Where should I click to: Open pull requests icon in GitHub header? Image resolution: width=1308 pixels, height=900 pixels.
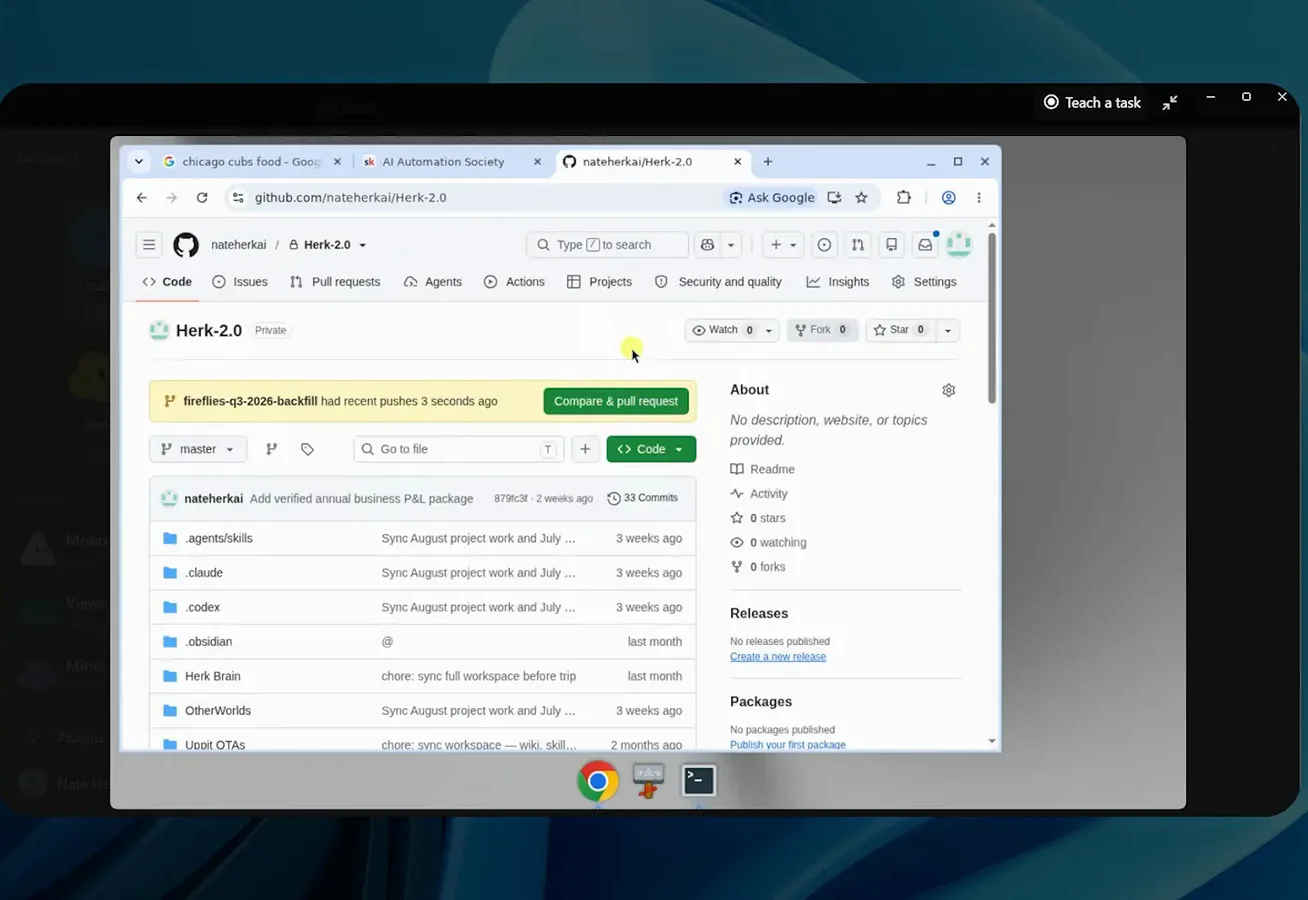pyautogui.click(x=858, y=245)
